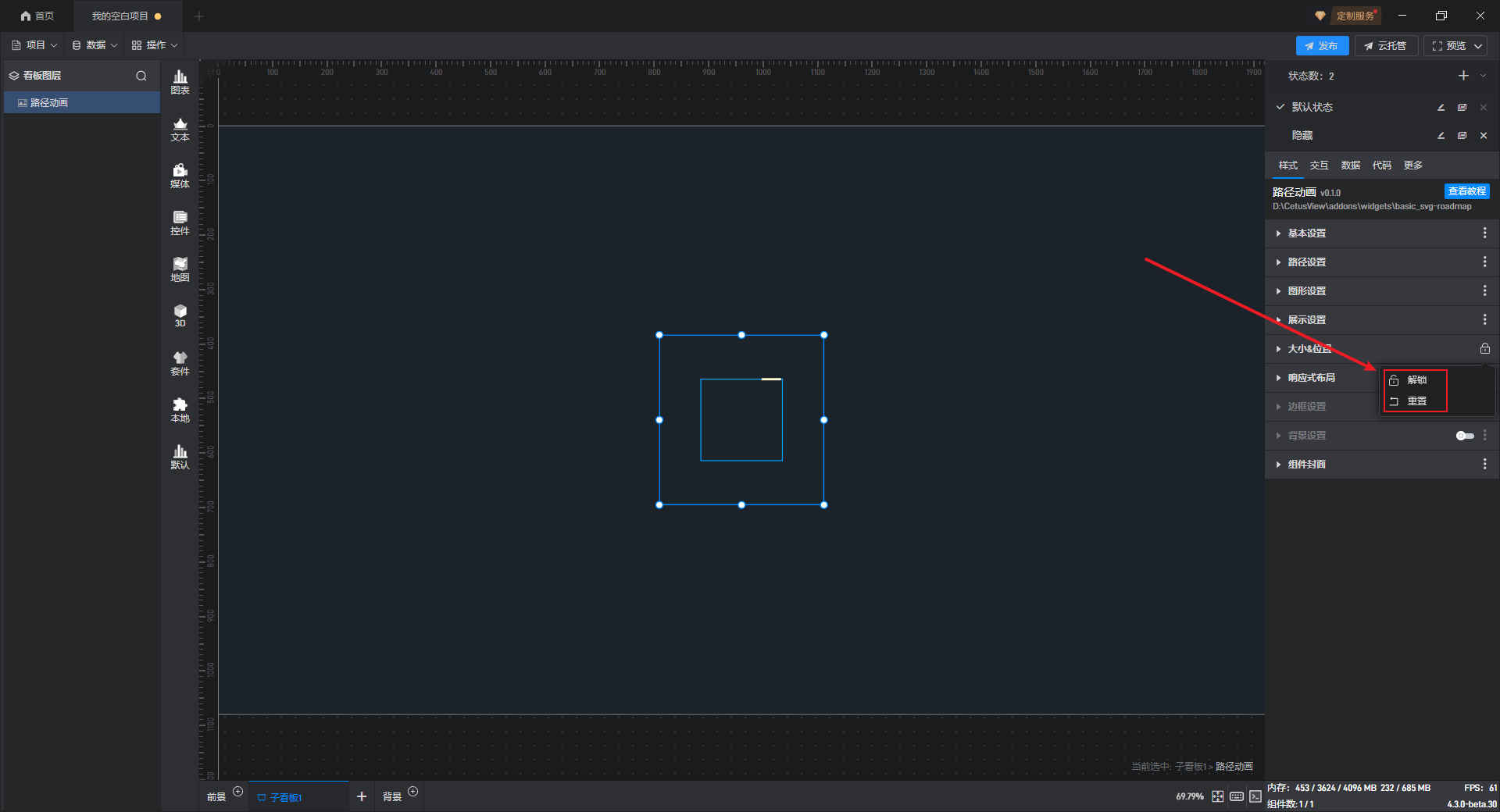Click the lock icon on 大小&位置
This screenshot has height=812, width=1500.
coord(1484,349)
